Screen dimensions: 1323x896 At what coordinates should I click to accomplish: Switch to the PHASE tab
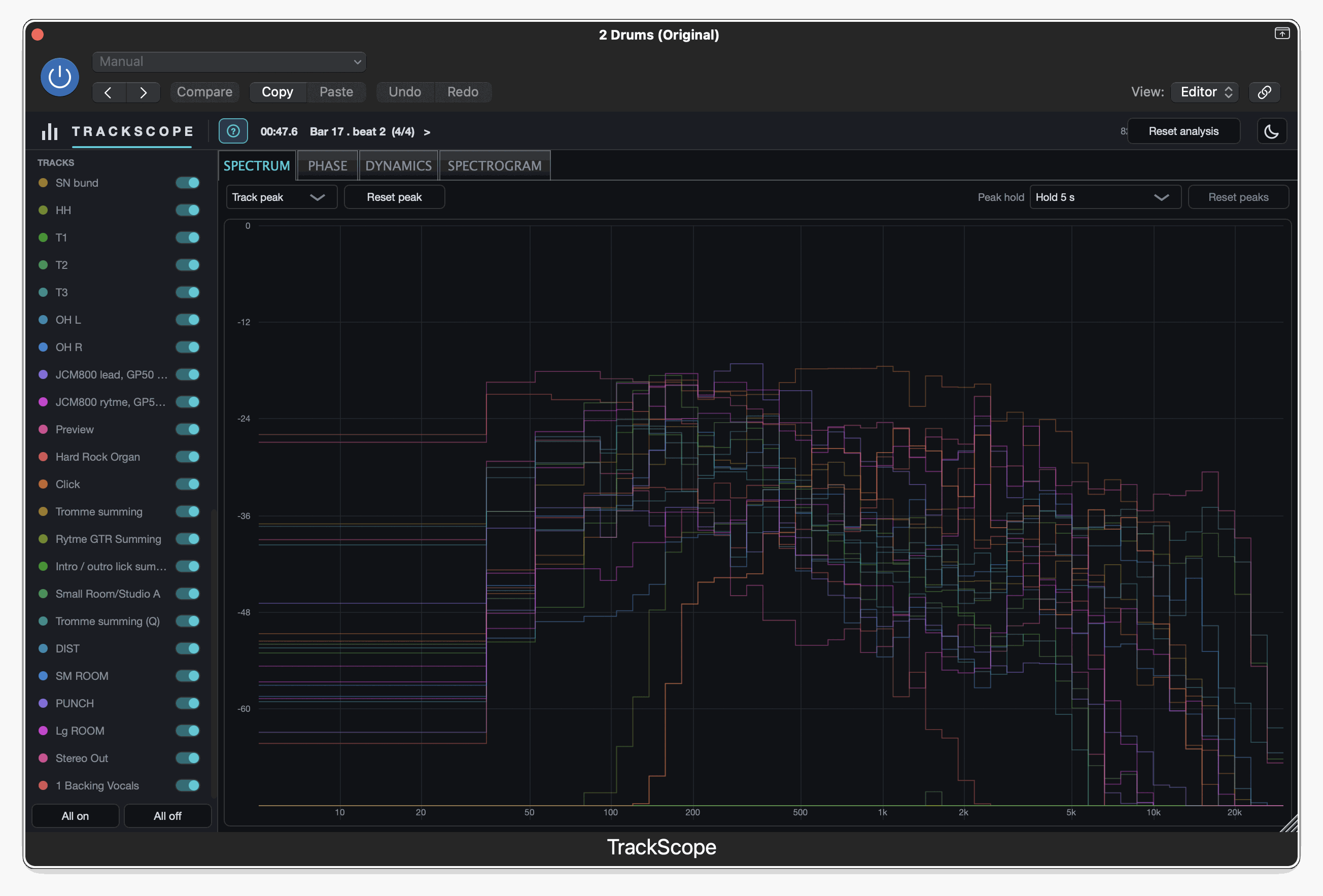[x=327, y=165]
